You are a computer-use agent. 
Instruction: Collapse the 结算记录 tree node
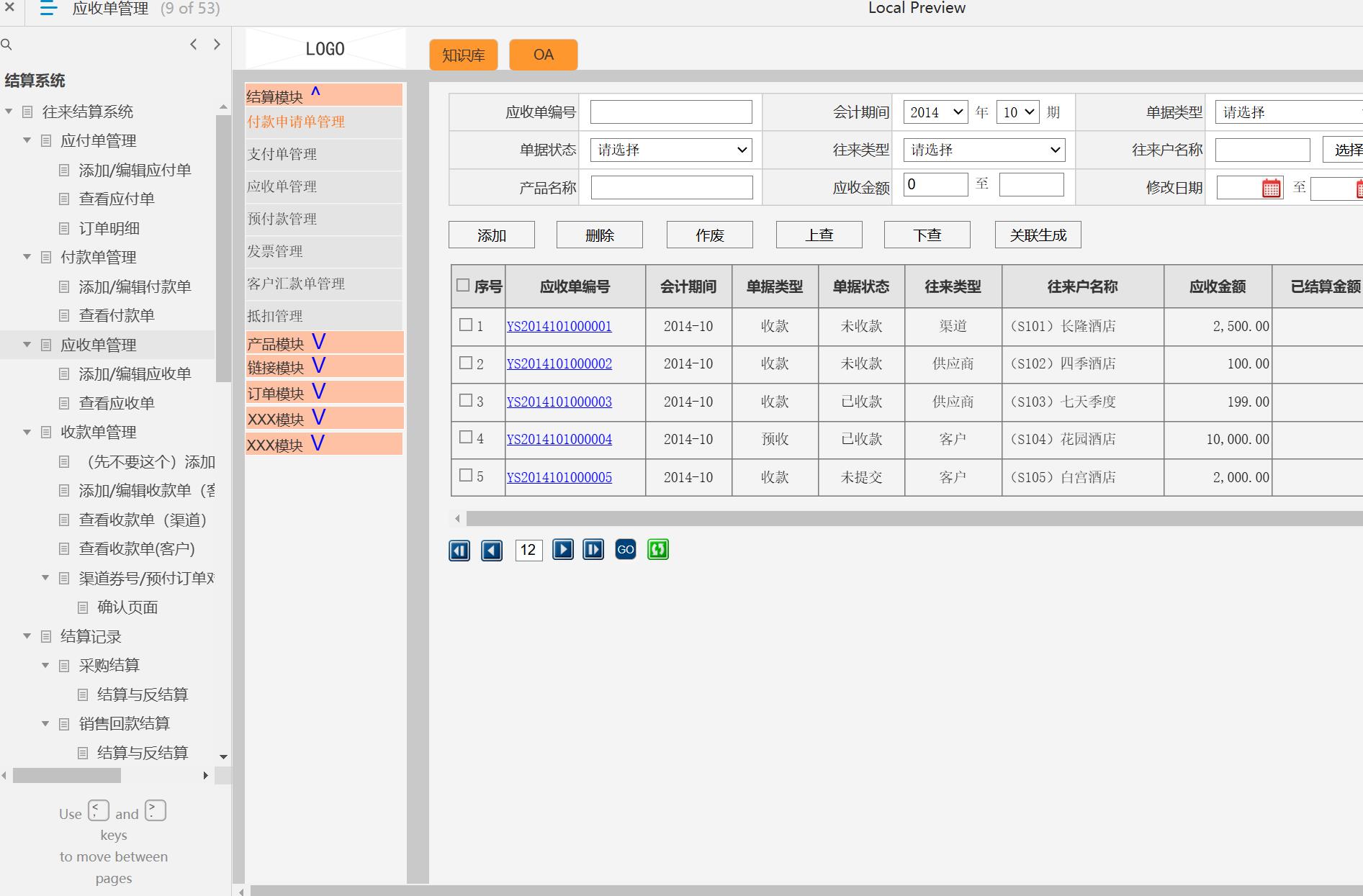[27, 636]
